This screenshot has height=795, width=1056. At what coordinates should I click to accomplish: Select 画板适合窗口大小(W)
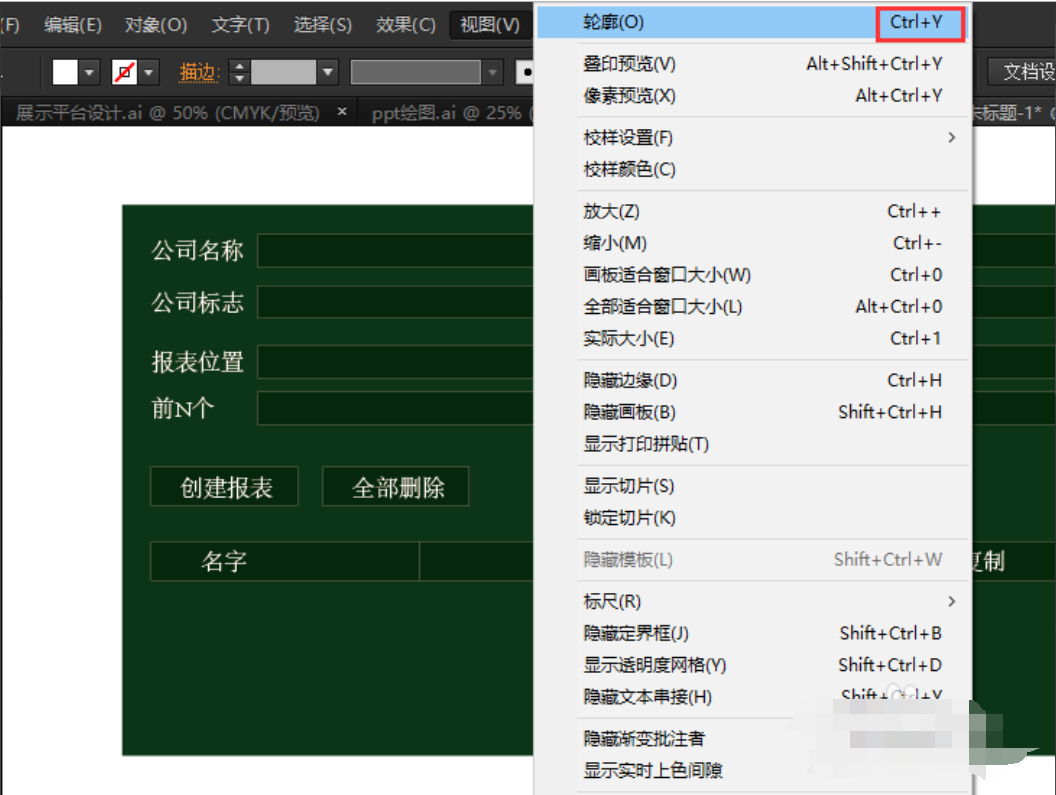[752, 275]
